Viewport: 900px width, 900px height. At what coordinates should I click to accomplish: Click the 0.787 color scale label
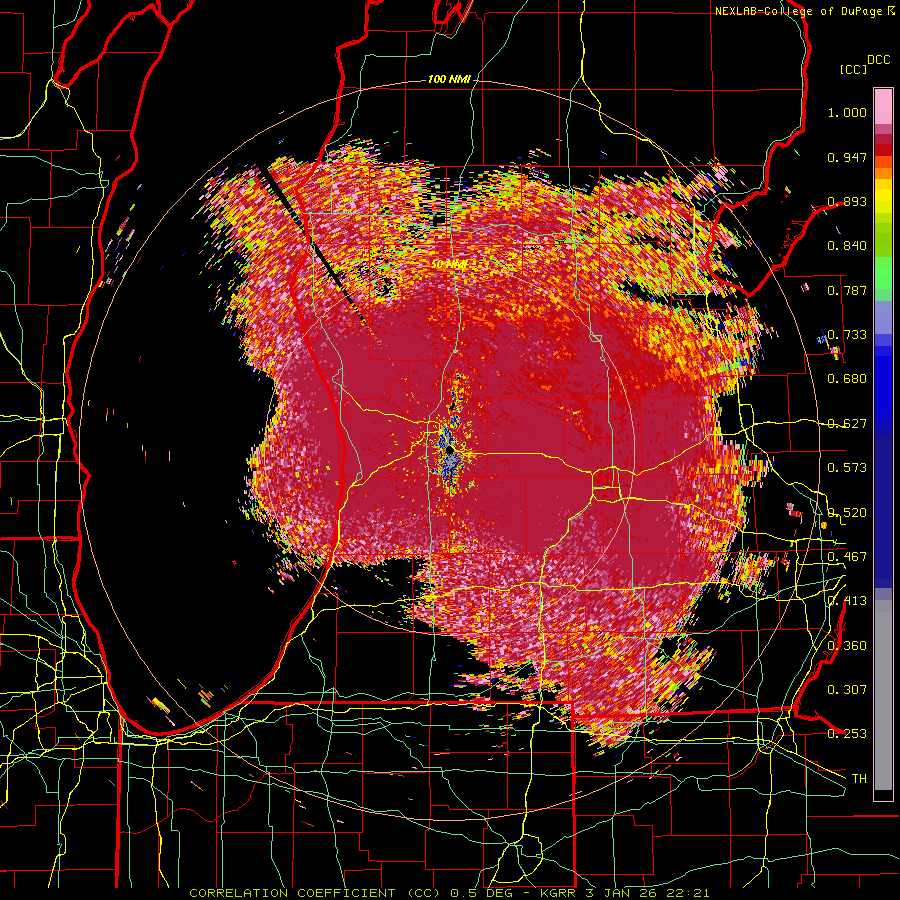pyautogui.click(x=847, y=290)
